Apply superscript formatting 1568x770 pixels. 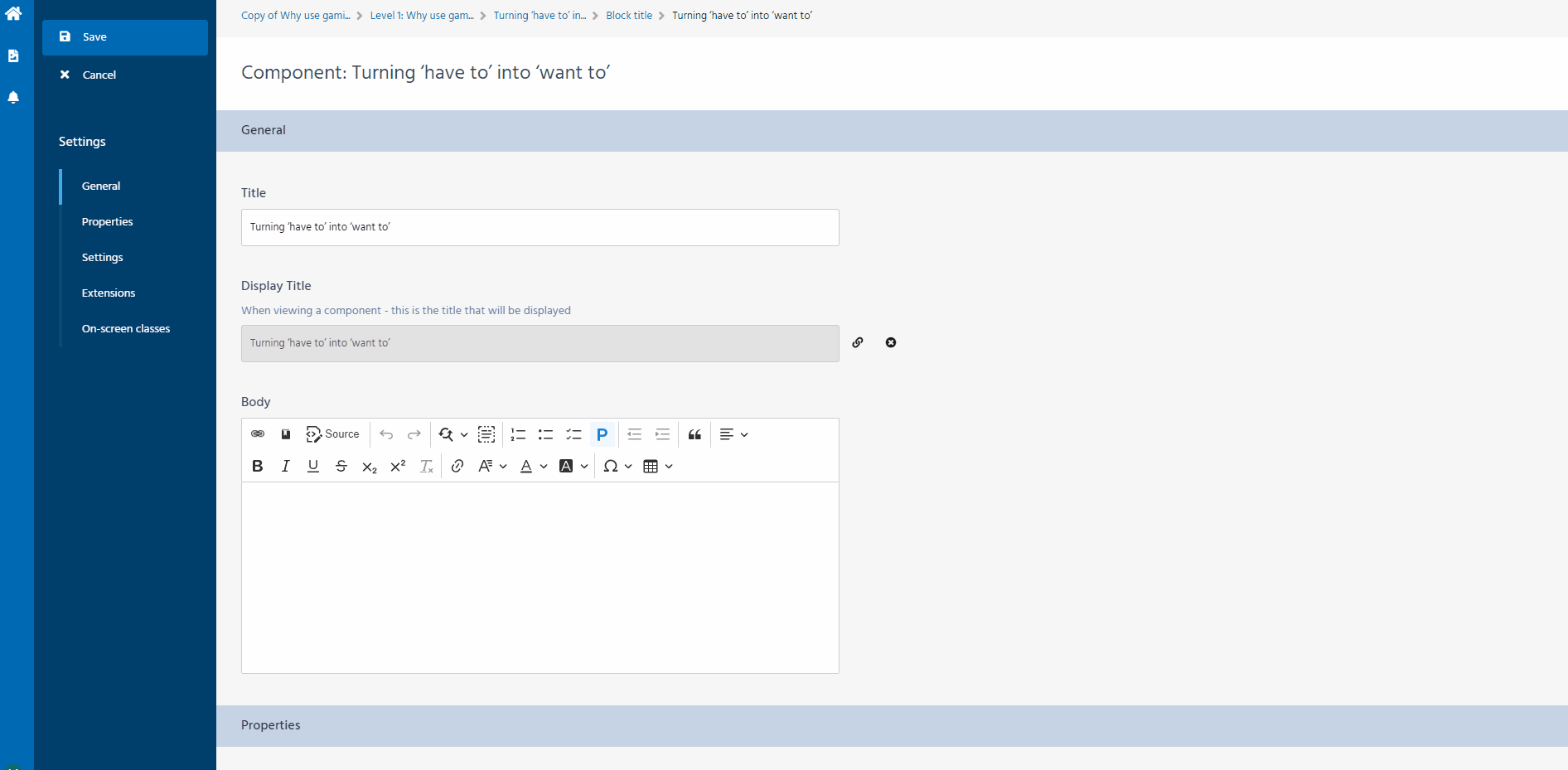point(397,466)
